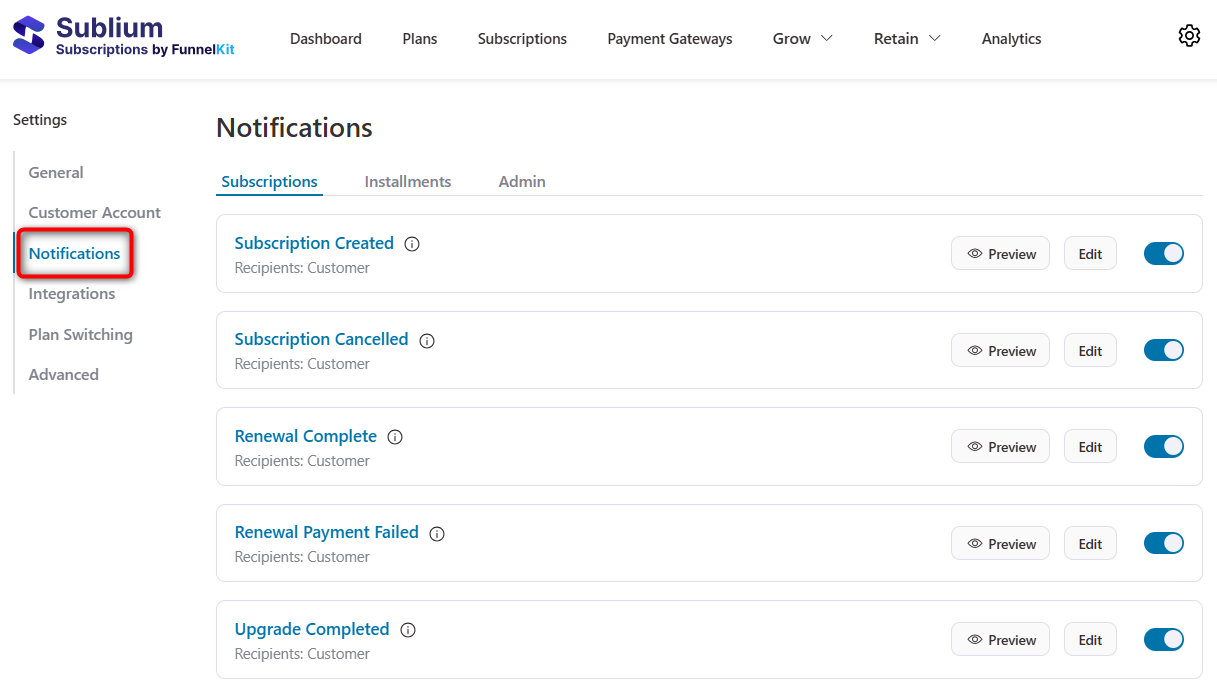Screen dimensions: 1217x694
Task: Click the Sublium logo icon
Action: coord(29,36)
